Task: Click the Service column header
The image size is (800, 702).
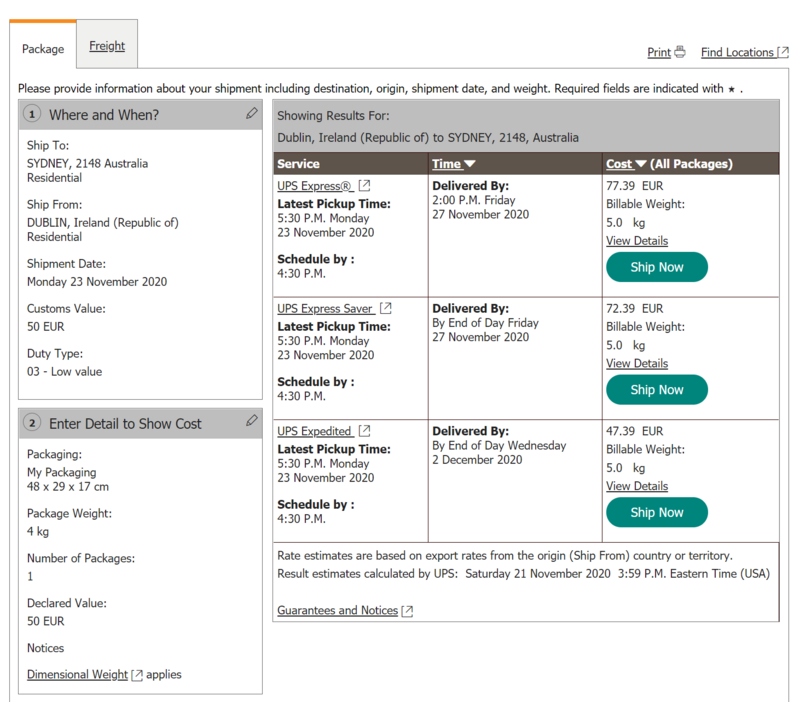Action: tap(298, 164)
